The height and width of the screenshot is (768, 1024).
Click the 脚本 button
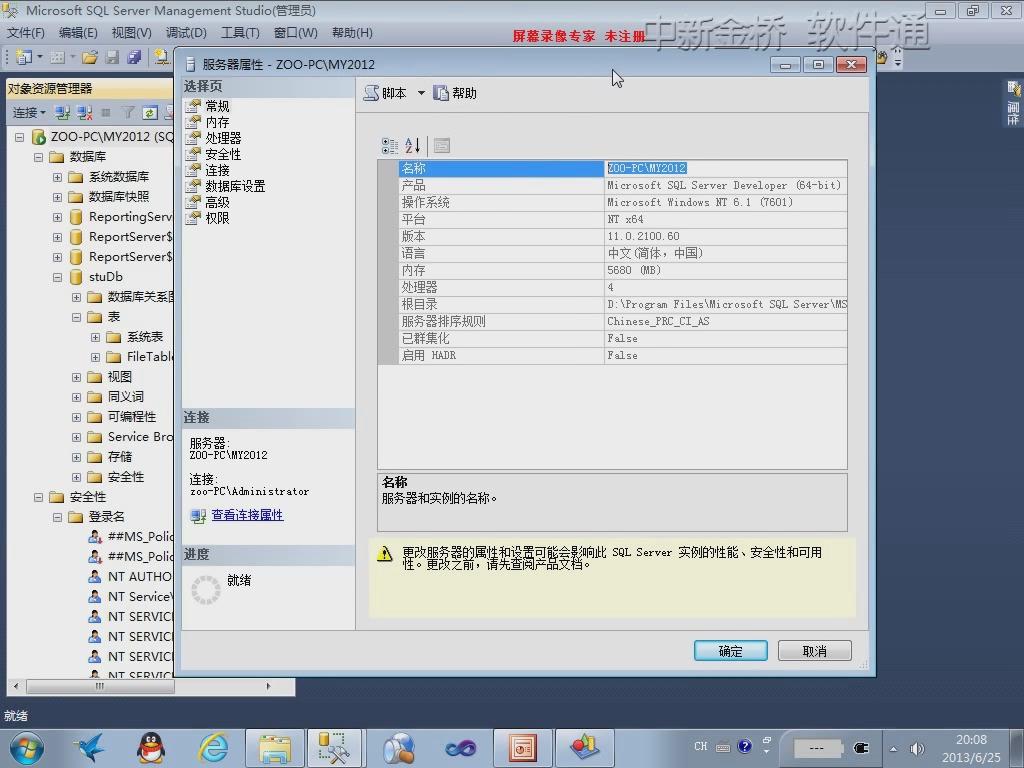386,93
